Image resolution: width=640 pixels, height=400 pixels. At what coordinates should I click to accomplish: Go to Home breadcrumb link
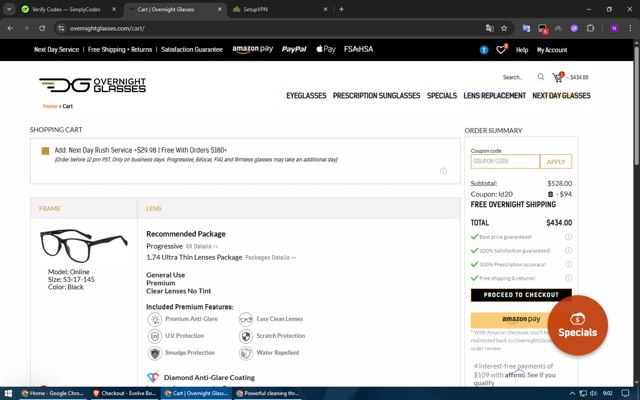click(x=50, y=106)
